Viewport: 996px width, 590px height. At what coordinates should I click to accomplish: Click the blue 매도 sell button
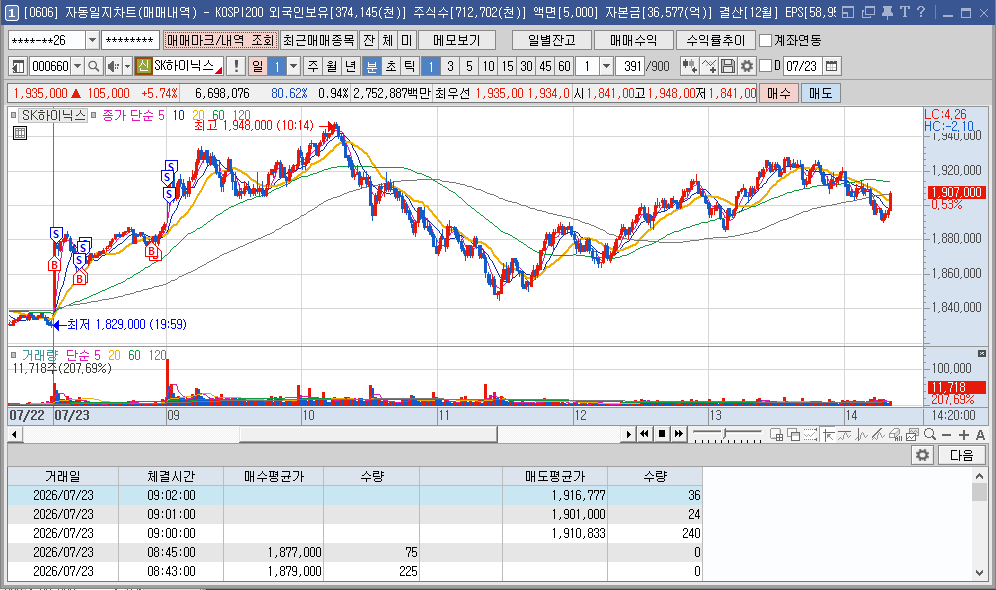[x=821, y=93]
